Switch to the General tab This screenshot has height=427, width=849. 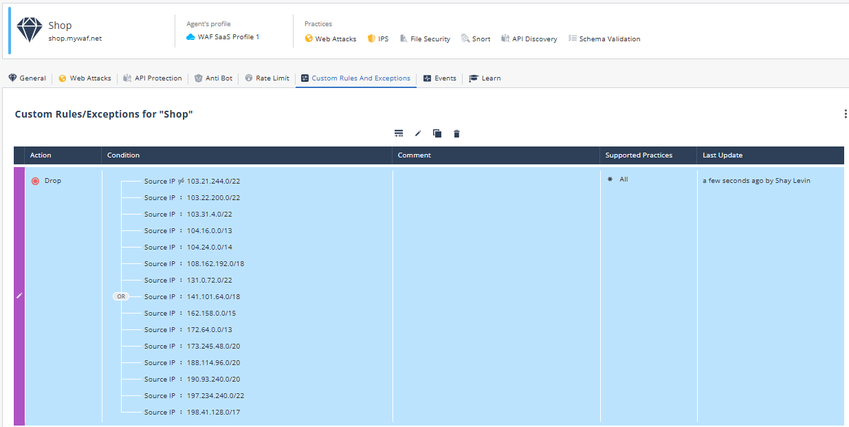pos(27,78)
